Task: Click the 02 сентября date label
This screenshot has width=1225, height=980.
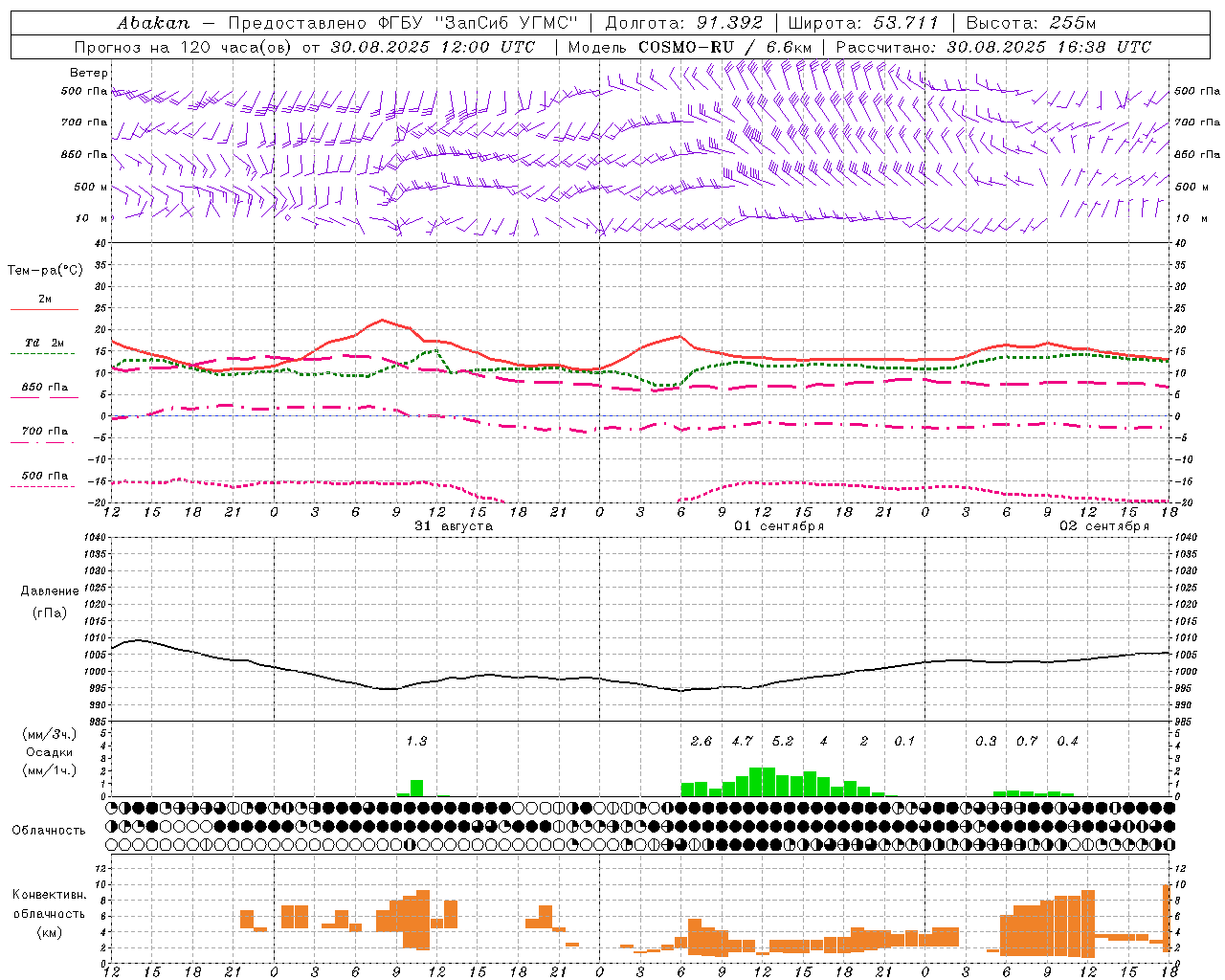Action: coord(1104,526)
